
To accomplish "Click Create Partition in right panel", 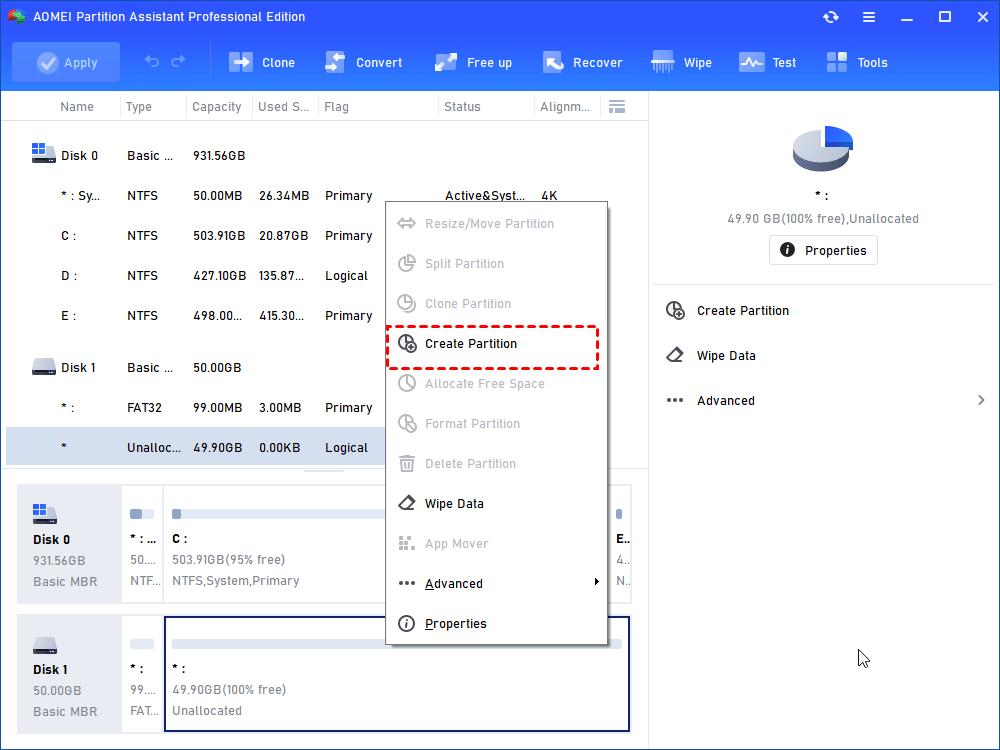I will 742,311.
